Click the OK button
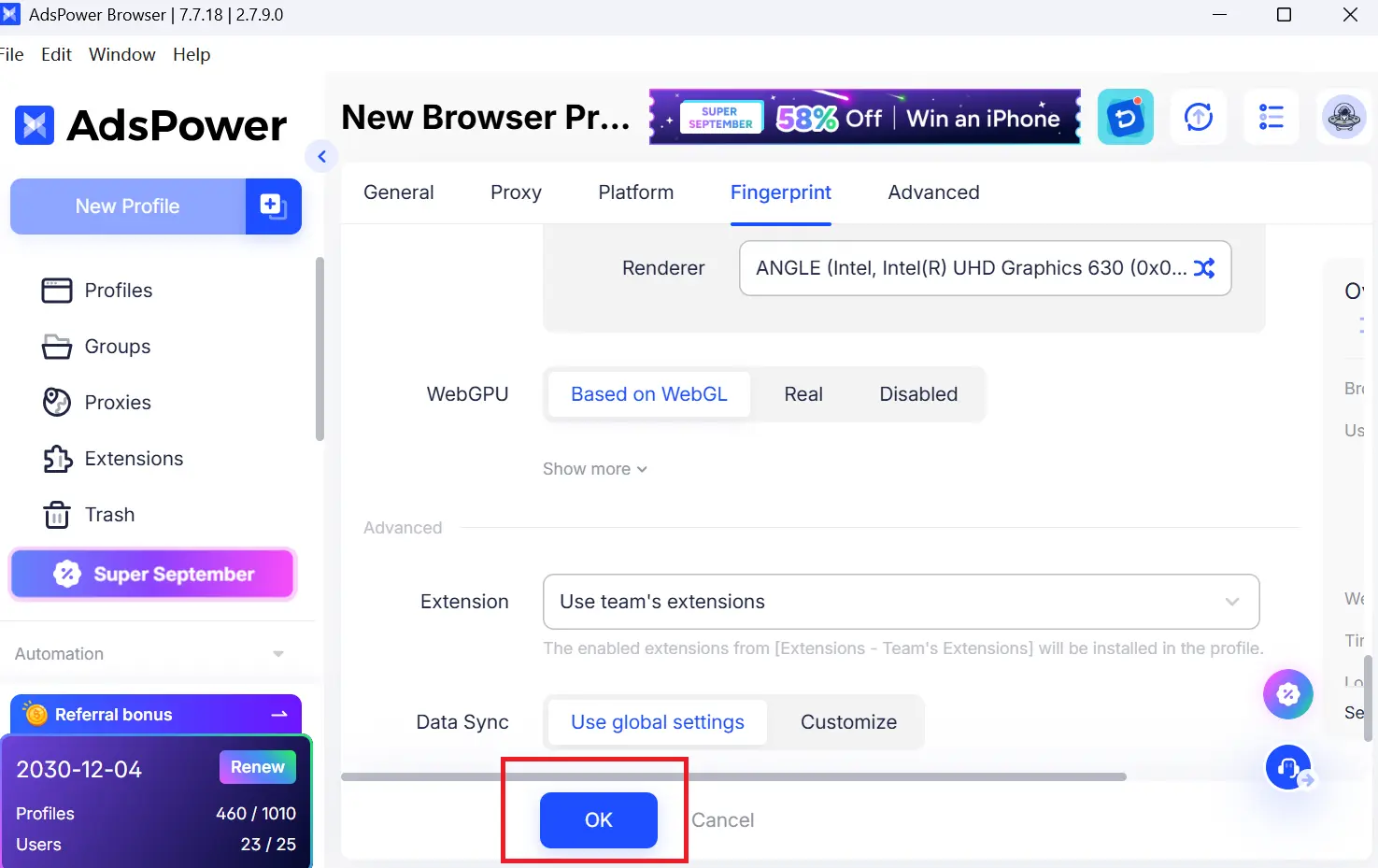Viewport: 1378px width, 868px height. pyautogui.click(x=599, y=820)
